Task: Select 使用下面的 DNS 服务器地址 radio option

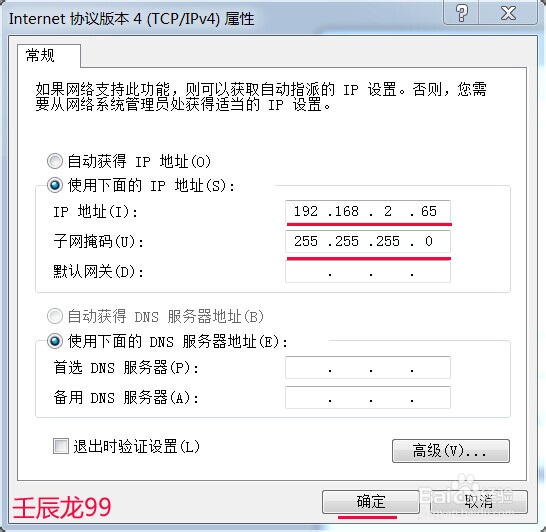Action: (x=55, y=341)
